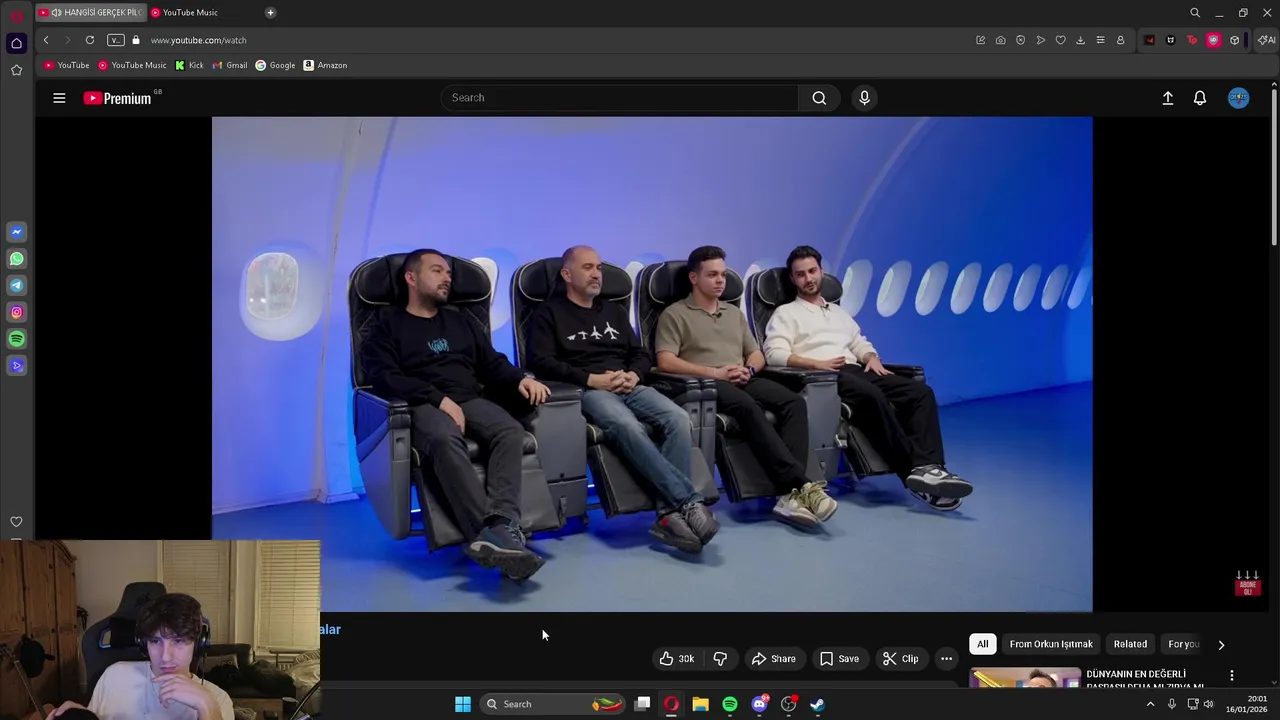Open the Opera AI assistant button
Screen dimensions: 1280x720
click(x=1266, y=40)
